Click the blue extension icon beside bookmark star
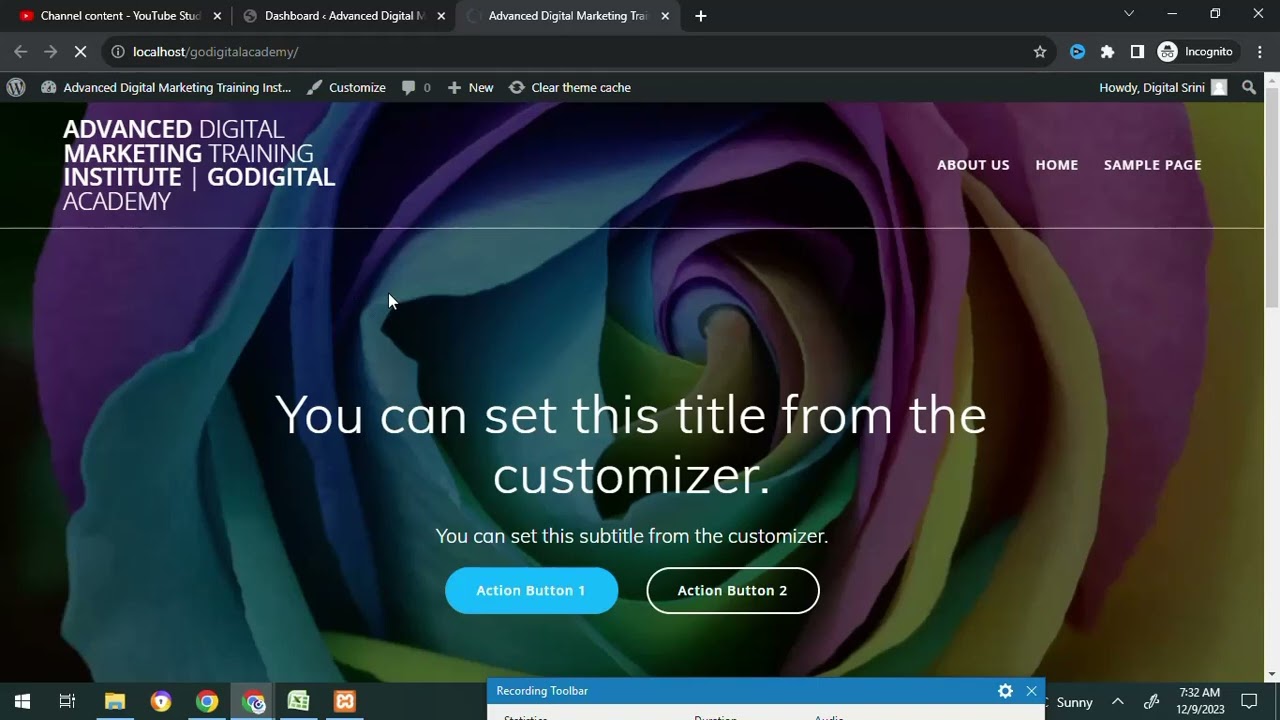 (x=1077, y=52)
